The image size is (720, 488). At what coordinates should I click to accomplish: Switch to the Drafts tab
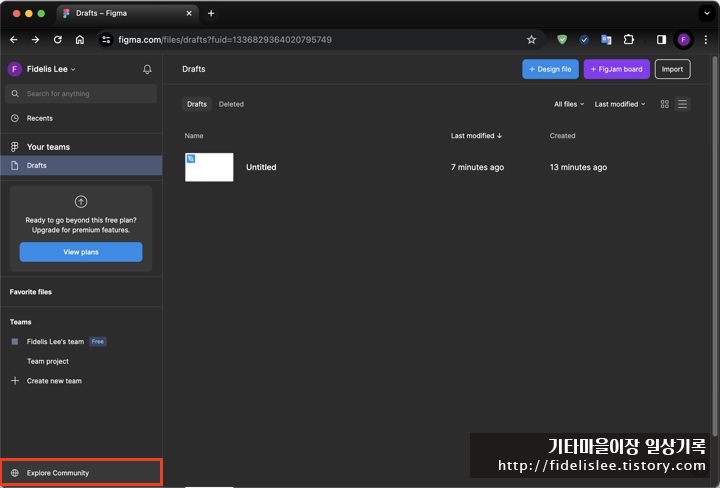197,104
